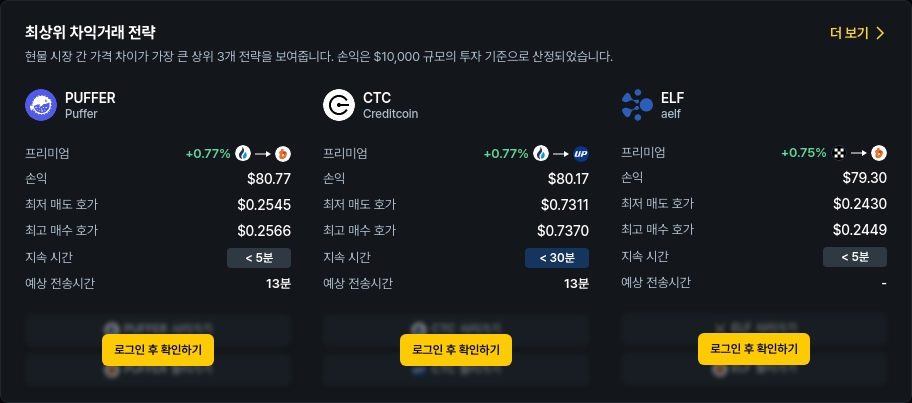The height and width of the screenshot is (403, 912).
Task: Click the < 5분 duration badge for PUFFER
Action: (259, 258)
